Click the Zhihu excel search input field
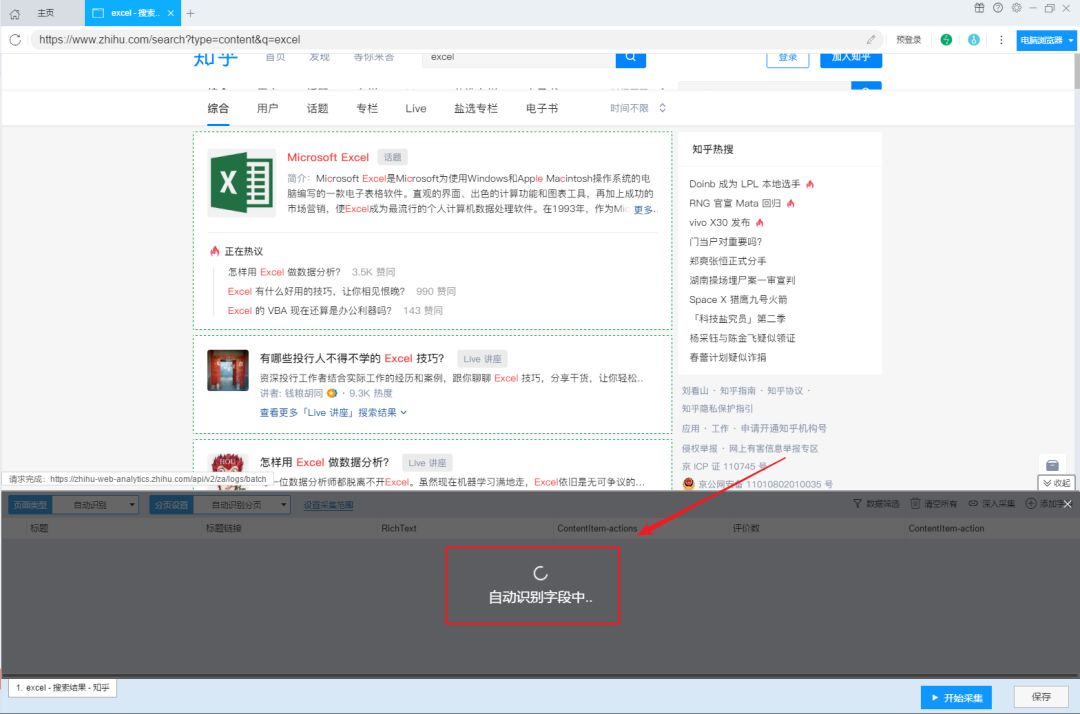The width and height of the screenshot is (1080, 714). point(519,58)
